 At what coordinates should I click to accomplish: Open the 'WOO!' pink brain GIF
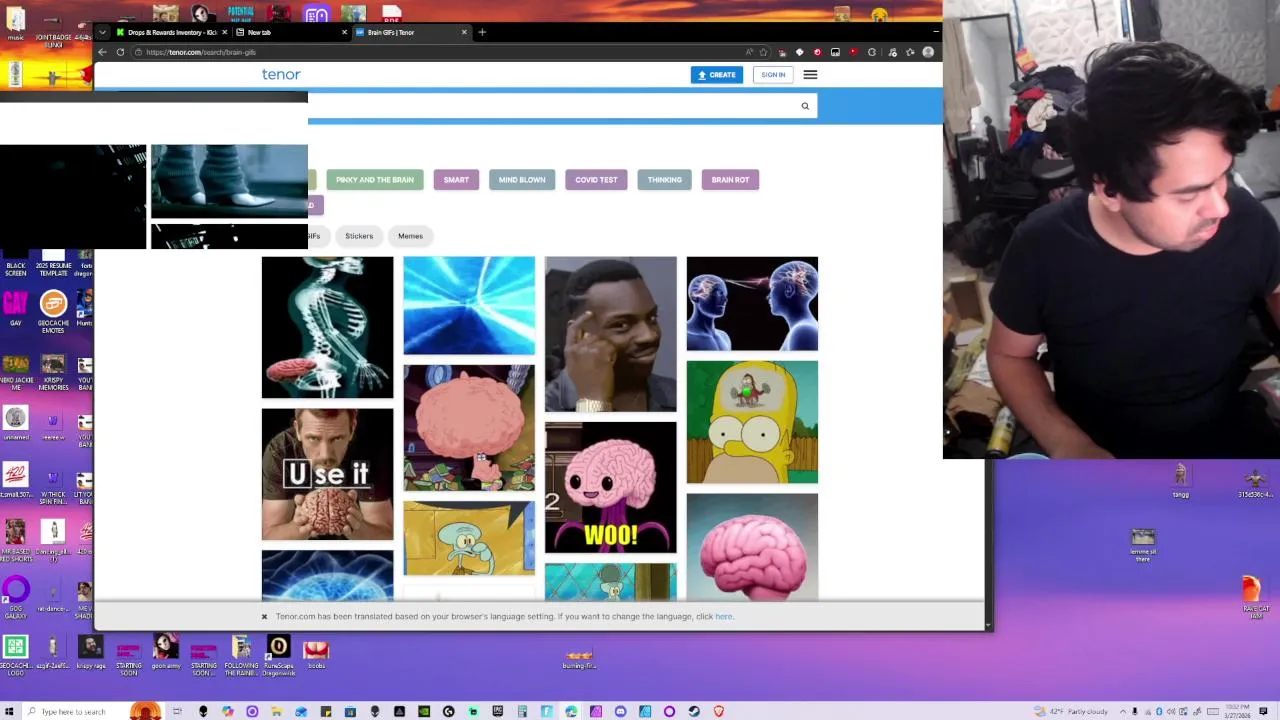[x=610, y=487]
